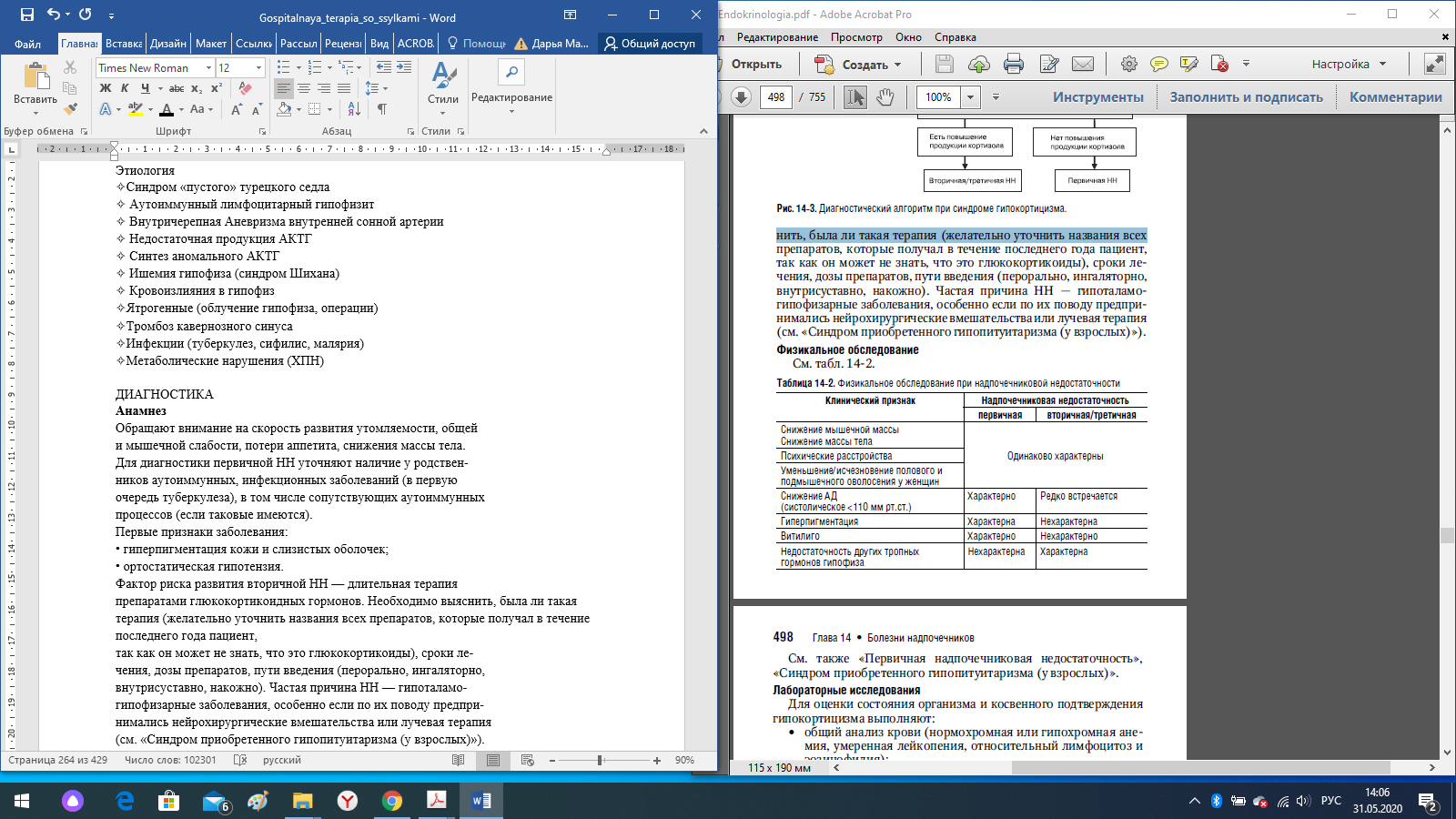Increase paragraph indent in Word
Image resolution: width=1456 pixels, height=819 pixels.
(404, 67)
